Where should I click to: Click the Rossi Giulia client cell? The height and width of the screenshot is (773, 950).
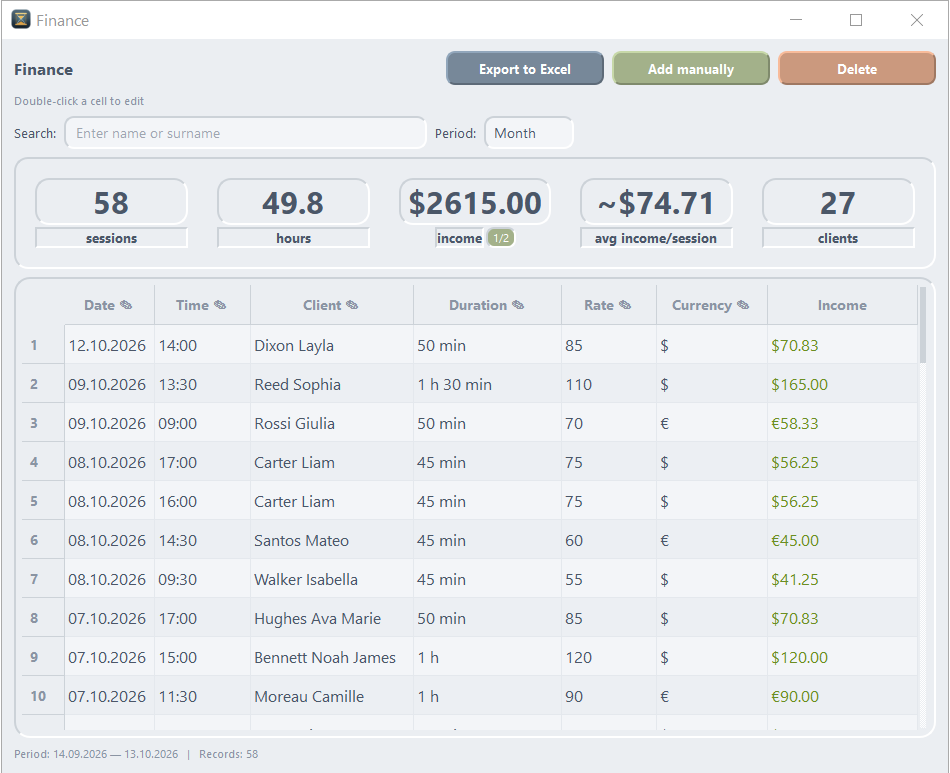(332, 423)
